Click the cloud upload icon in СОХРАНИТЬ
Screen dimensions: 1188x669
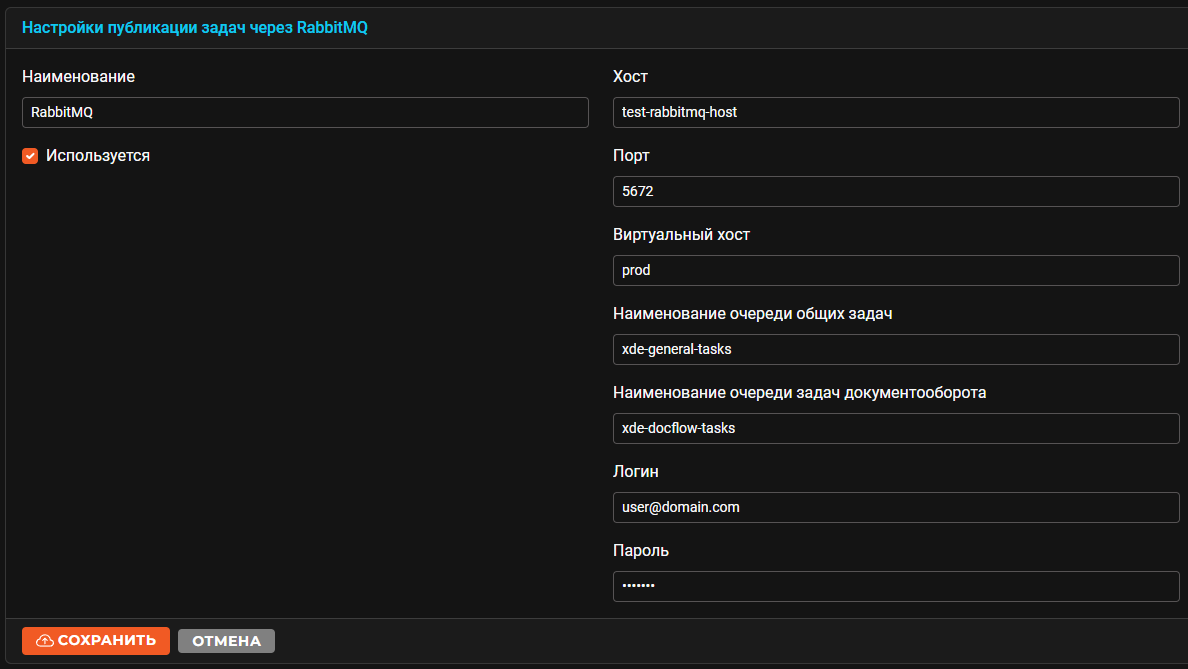point(45,641)
